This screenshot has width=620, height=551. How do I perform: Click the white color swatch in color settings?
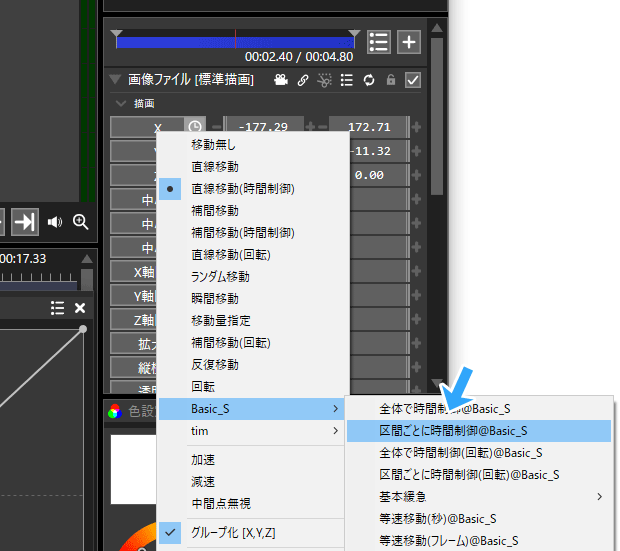point(133,470)
